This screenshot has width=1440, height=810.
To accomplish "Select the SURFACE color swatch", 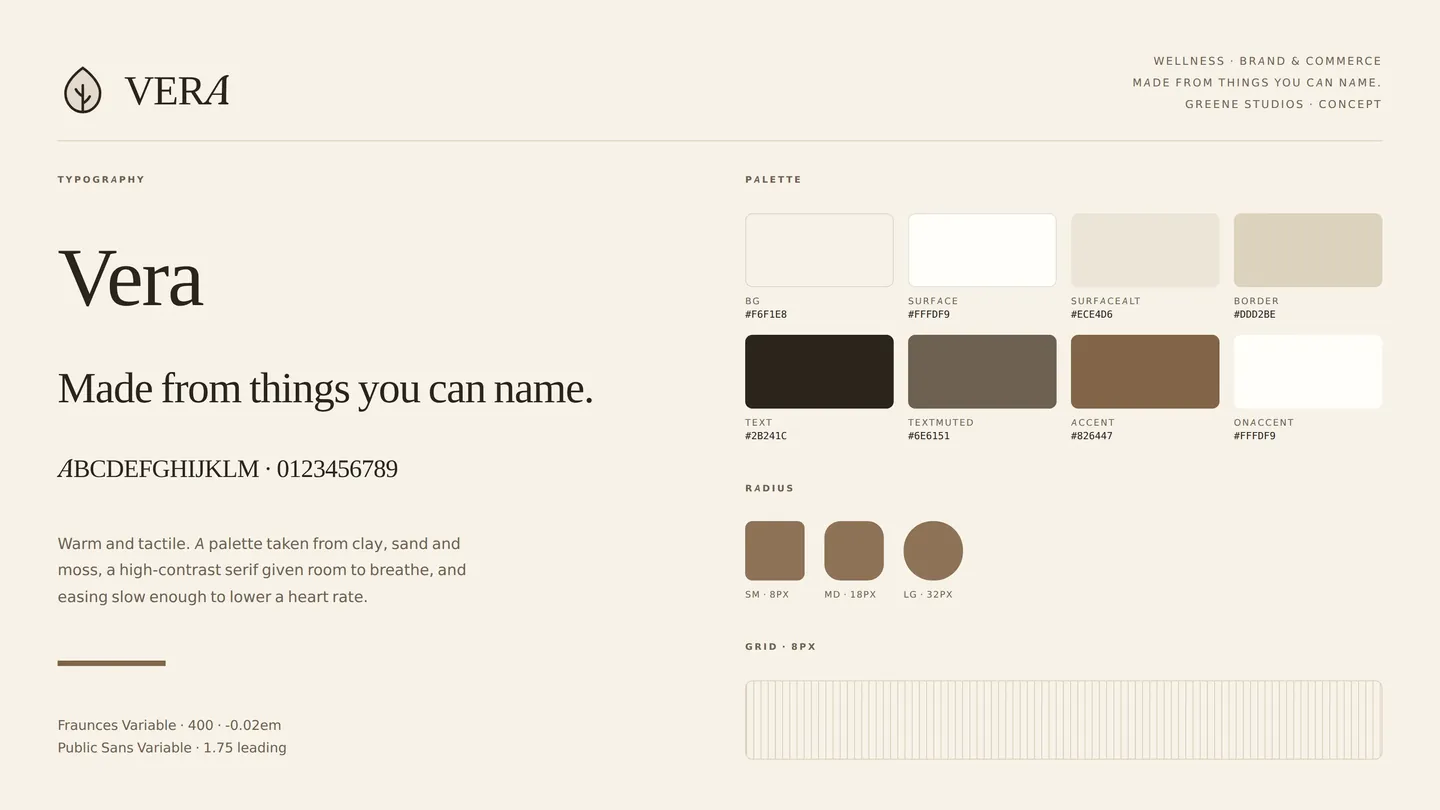I will [982, 250].
